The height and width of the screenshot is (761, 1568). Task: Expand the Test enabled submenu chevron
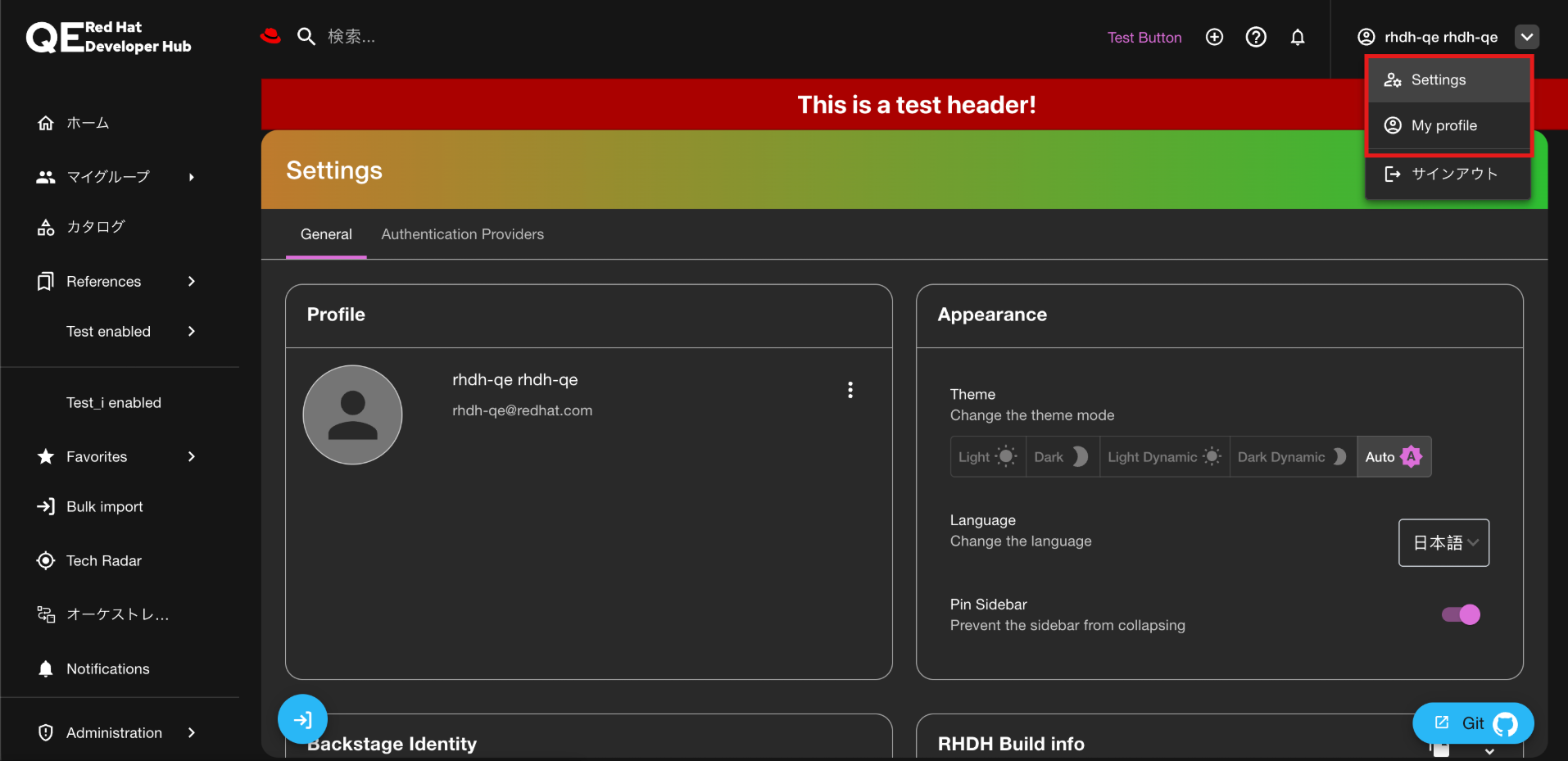pos(192,331)
